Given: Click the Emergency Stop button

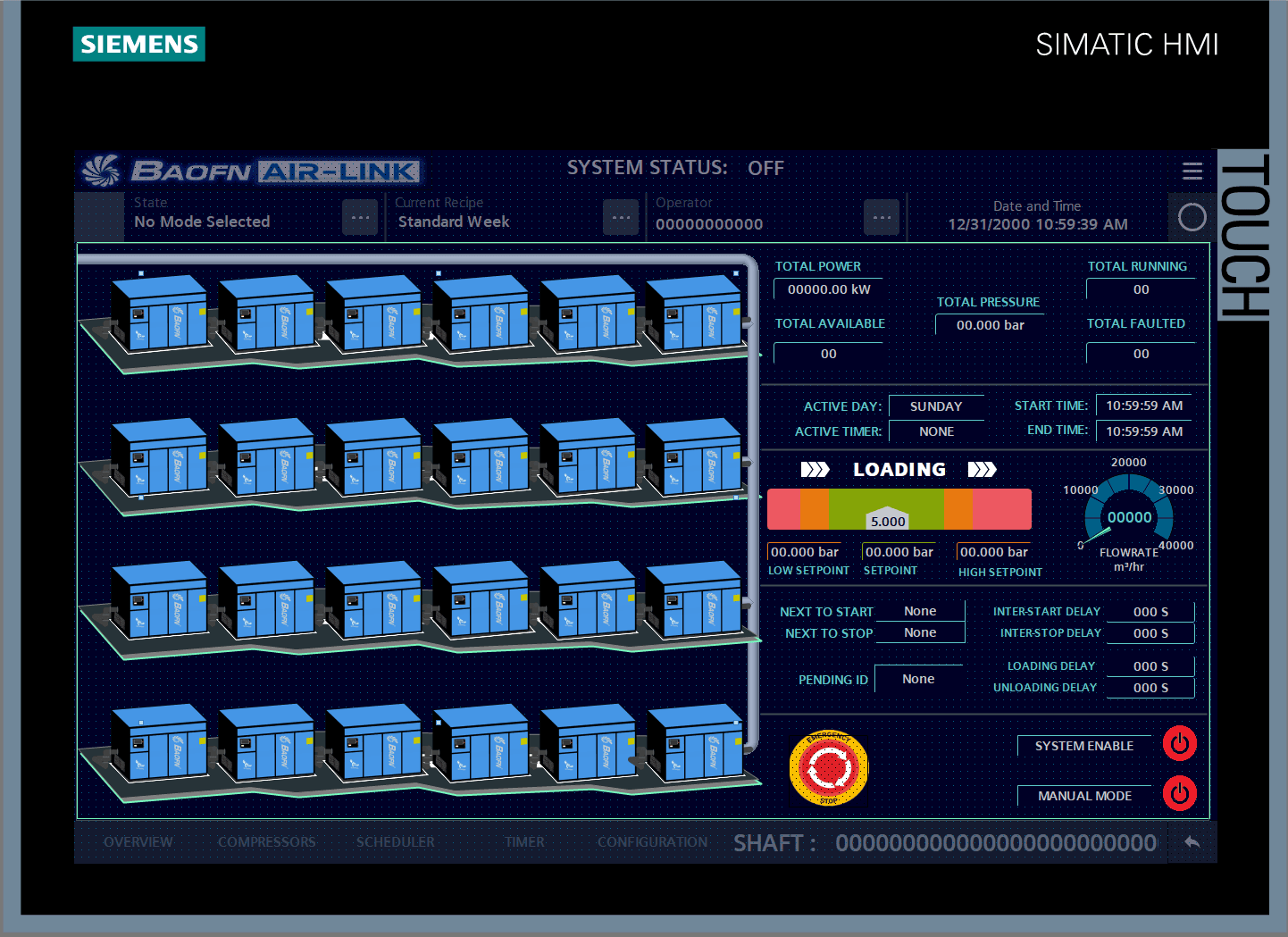Looking at the screenshot, I should tap(829, 768).
